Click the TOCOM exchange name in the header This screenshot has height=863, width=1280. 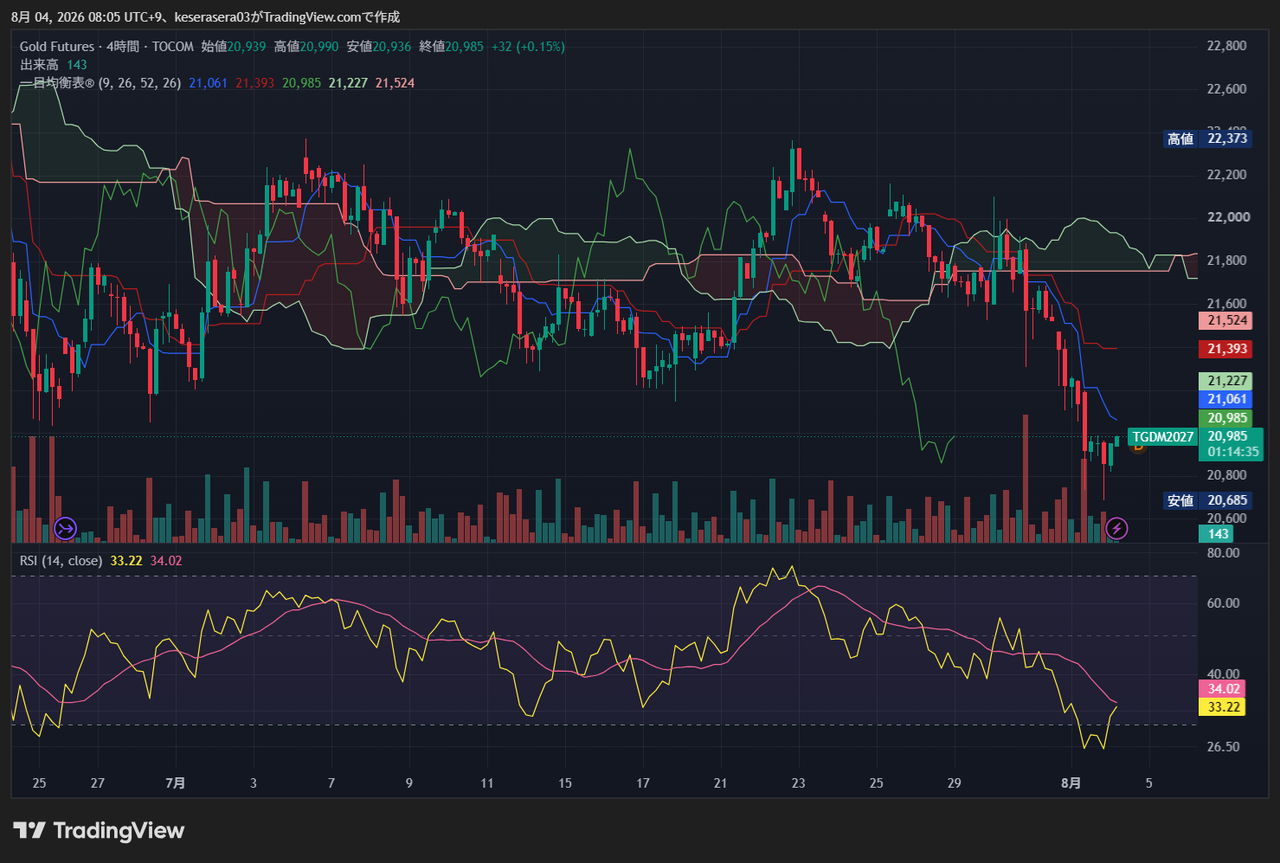pos(173,46)
